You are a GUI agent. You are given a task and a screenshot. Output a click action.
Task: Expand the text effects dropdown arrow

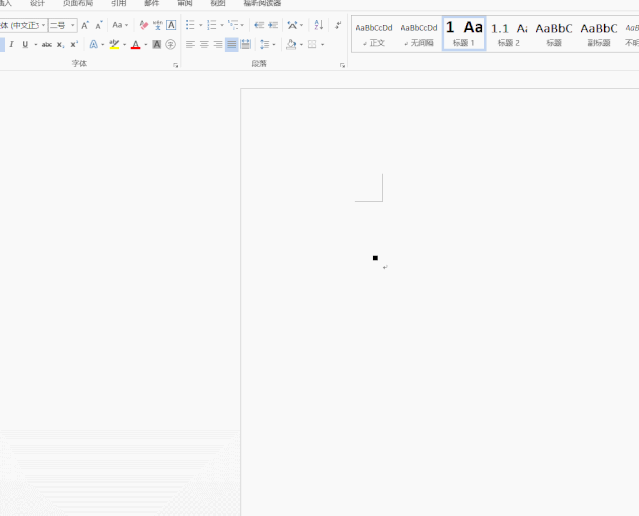[103, 44]
